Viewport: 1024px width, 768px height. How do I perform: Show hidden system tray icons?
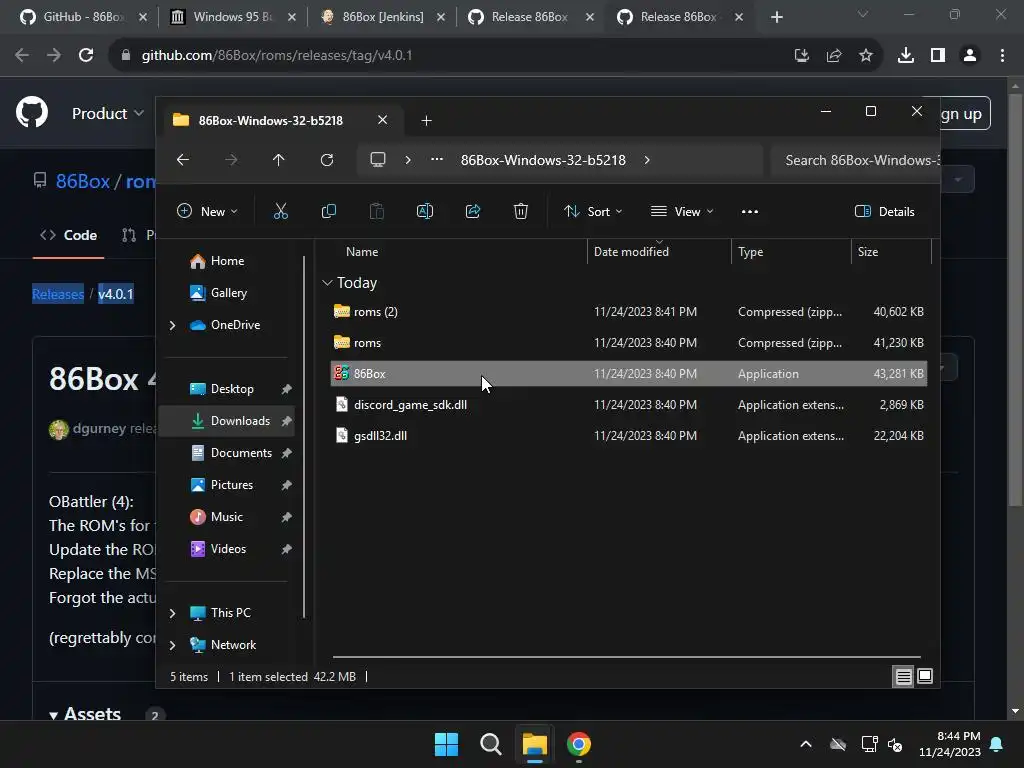[x=806, y=744]
